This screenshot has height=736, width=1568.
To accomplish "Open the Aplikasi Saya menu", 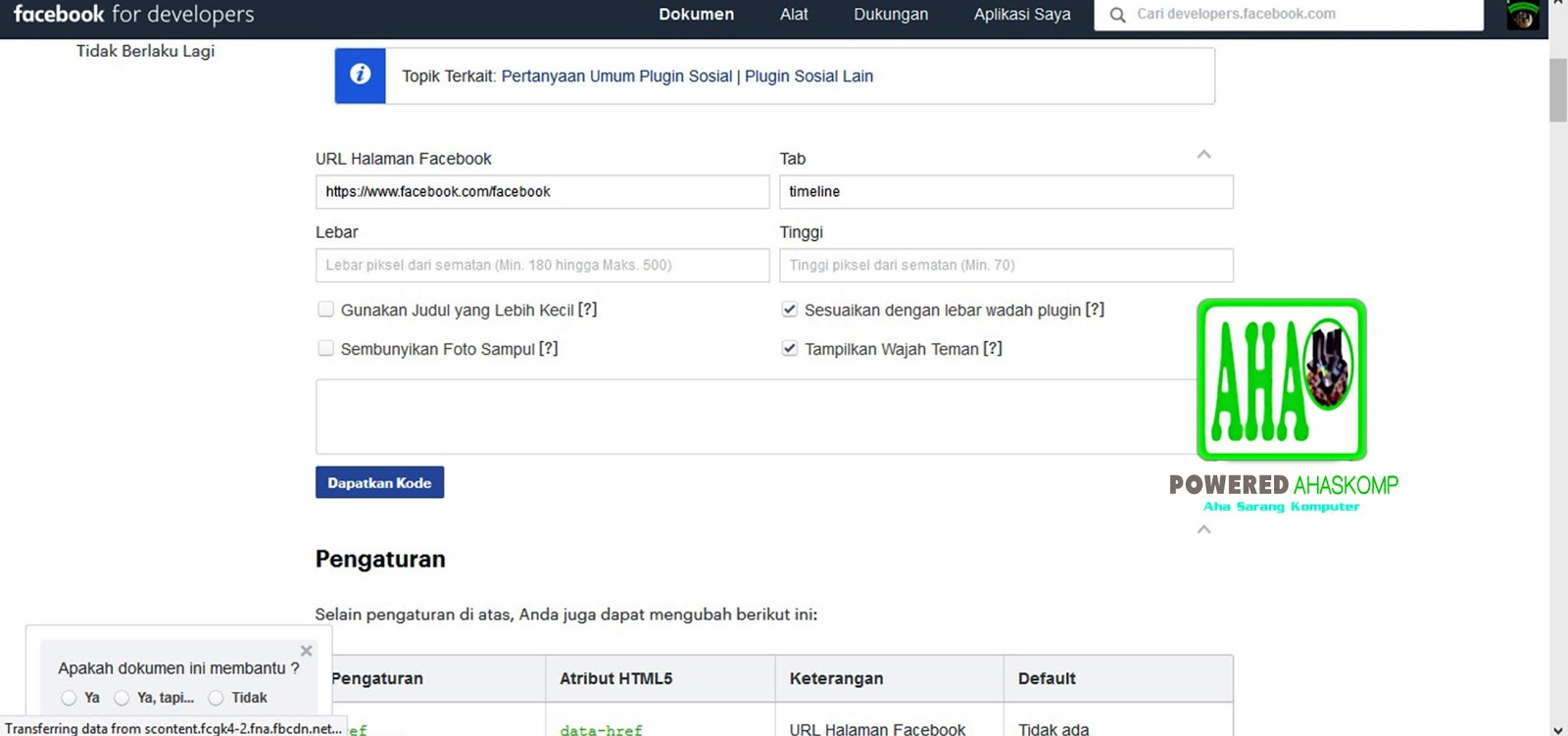I will click(x=1022, y=14).
